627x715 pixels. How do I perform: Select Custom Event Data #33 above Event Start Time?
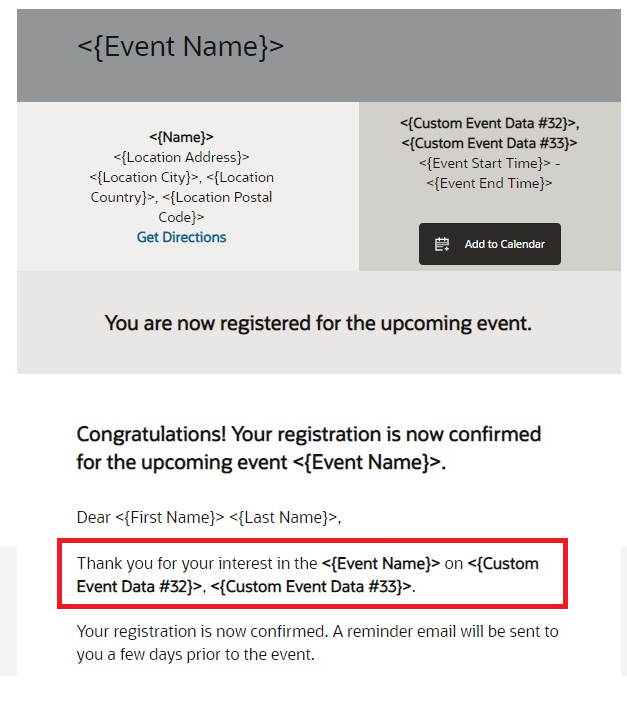(488, 143)
